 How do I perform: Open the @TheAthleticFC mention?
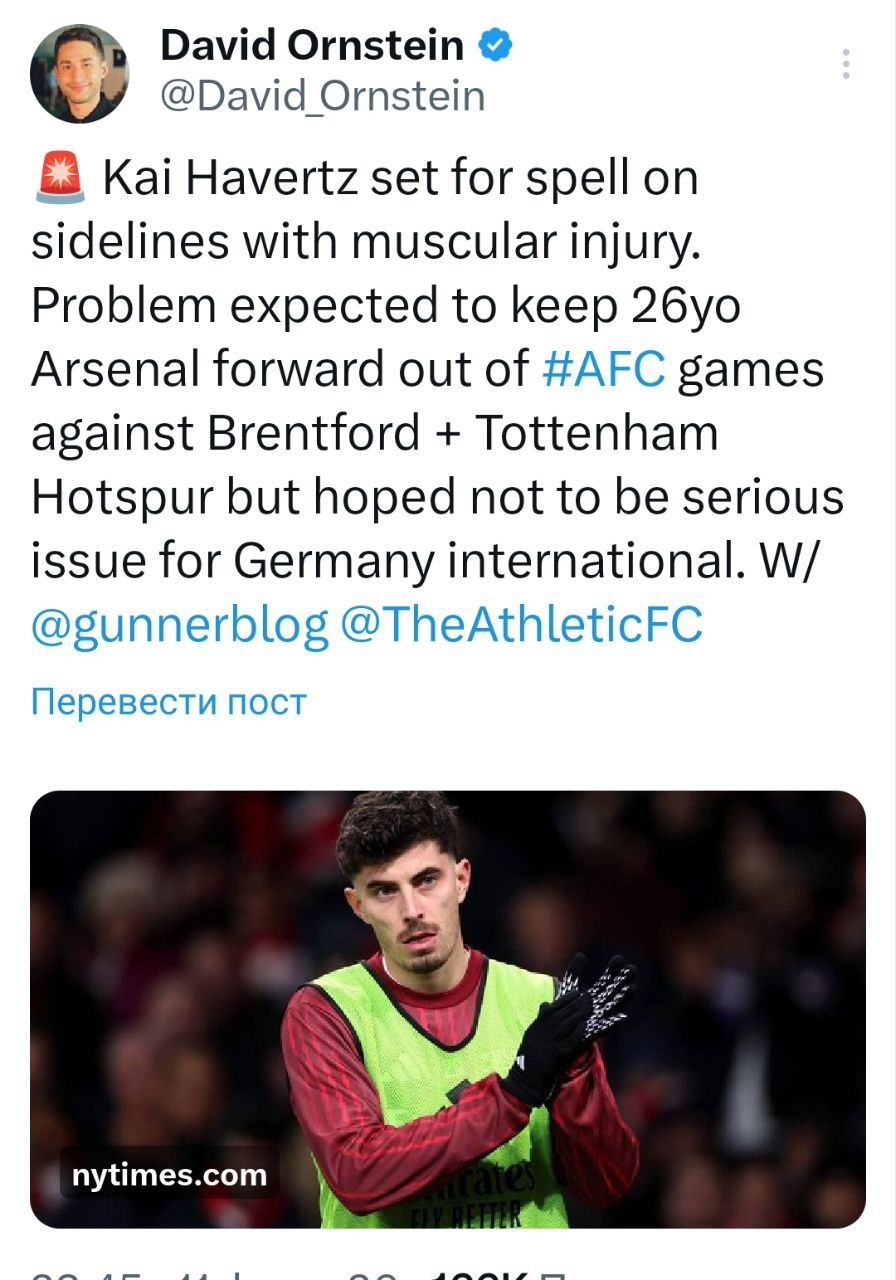point(521,626)
